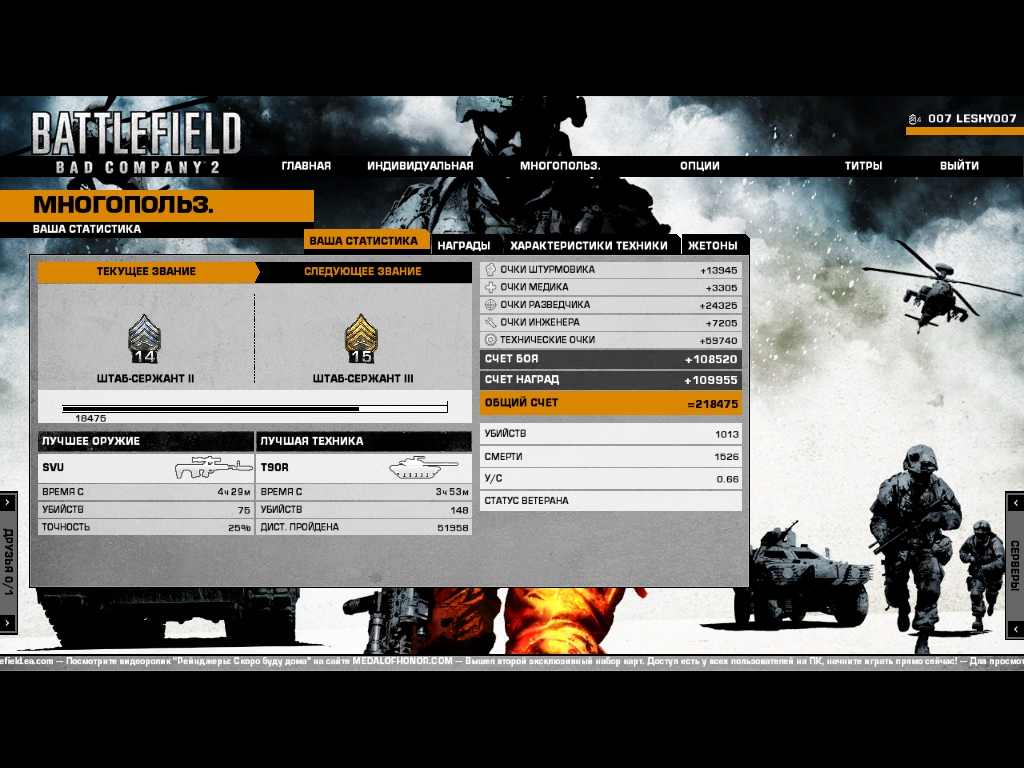Click the Recon crosshair icon
Viewport: 1024px width, 768px height.
[x=490, y=305]
